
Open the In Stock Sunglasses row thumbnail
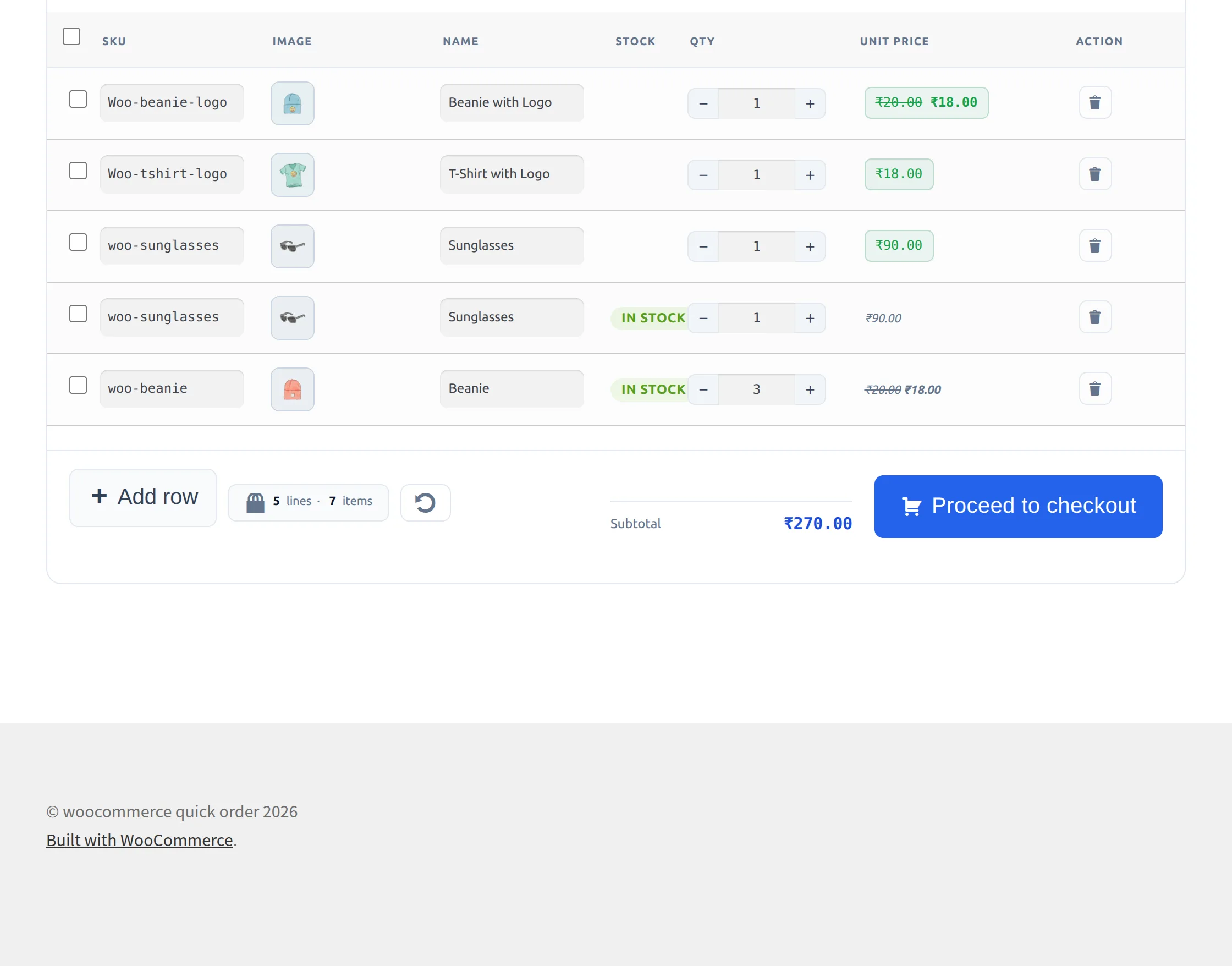point(292,318)
